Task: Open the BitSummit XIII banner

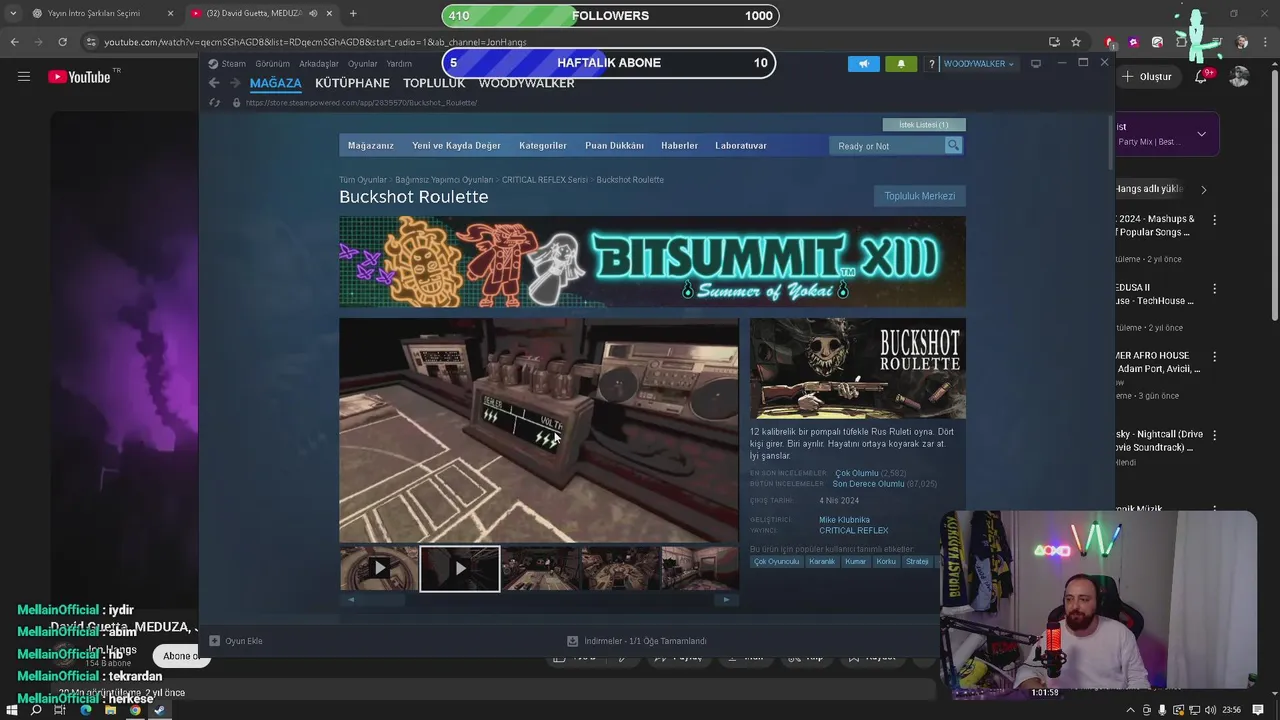Action: click(652, 262)
